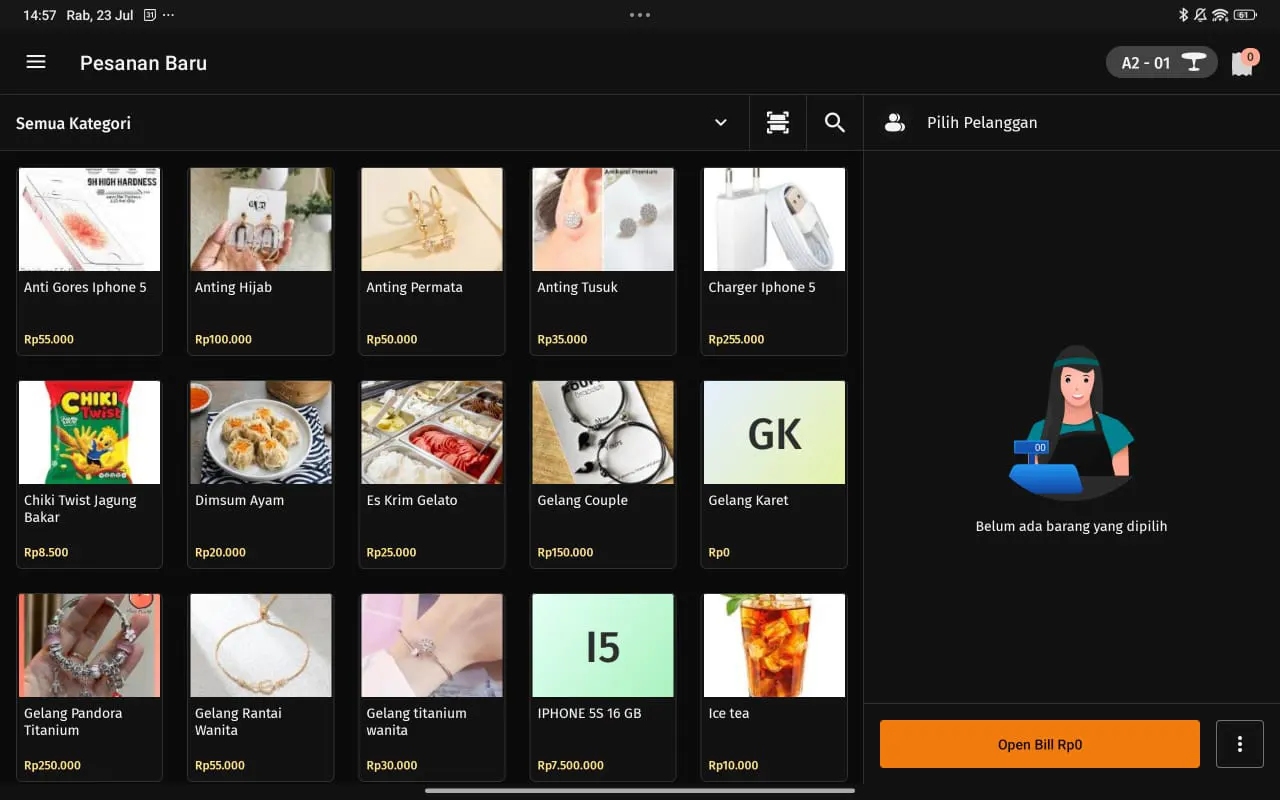Expand the Semua Kategori dropdown arrow
This screenshot has height=800, width=1280.
click(x=720, y=123)
